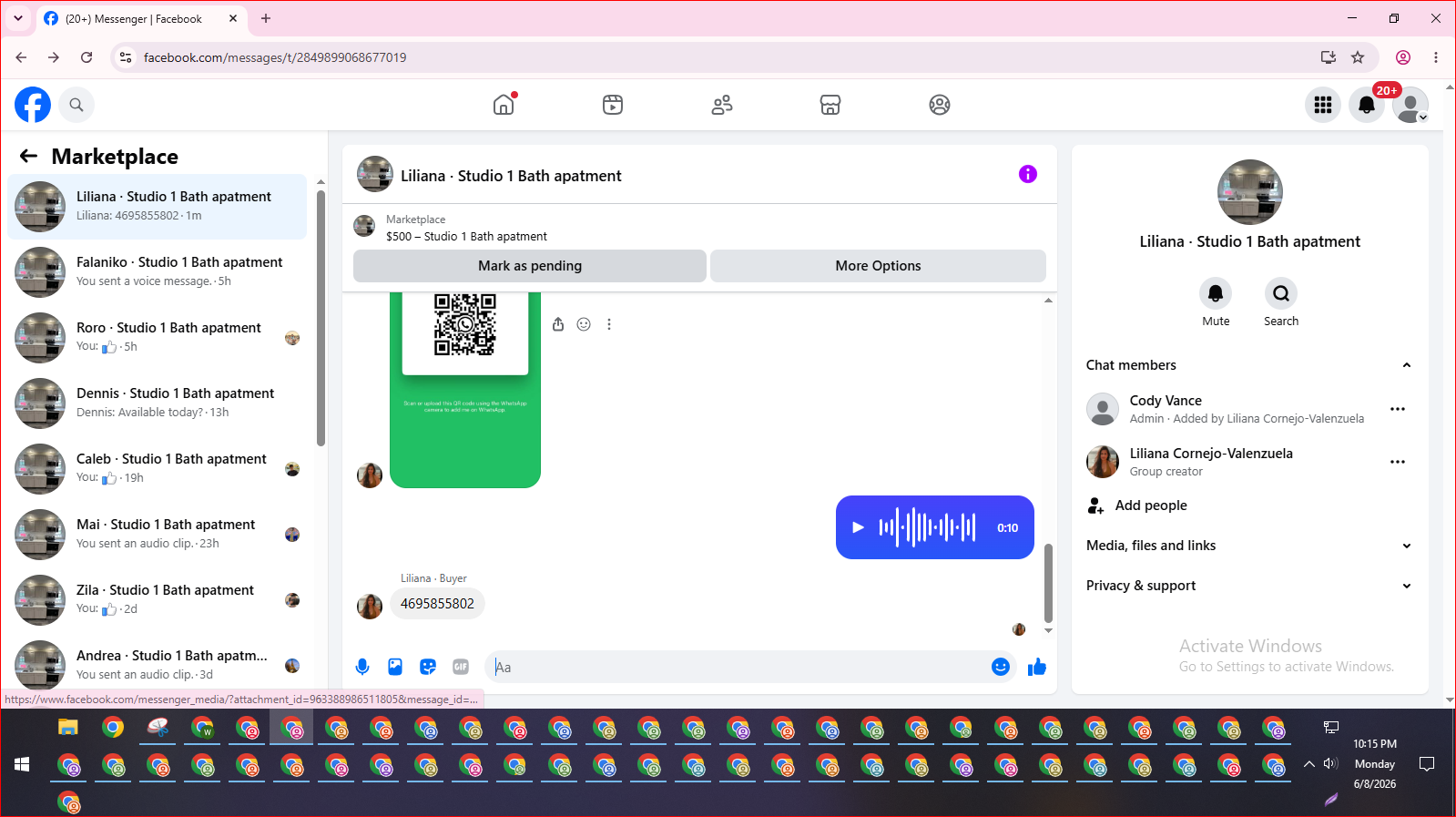Send a thumbs up like

pyautogui.click(x=1037, y=667)
